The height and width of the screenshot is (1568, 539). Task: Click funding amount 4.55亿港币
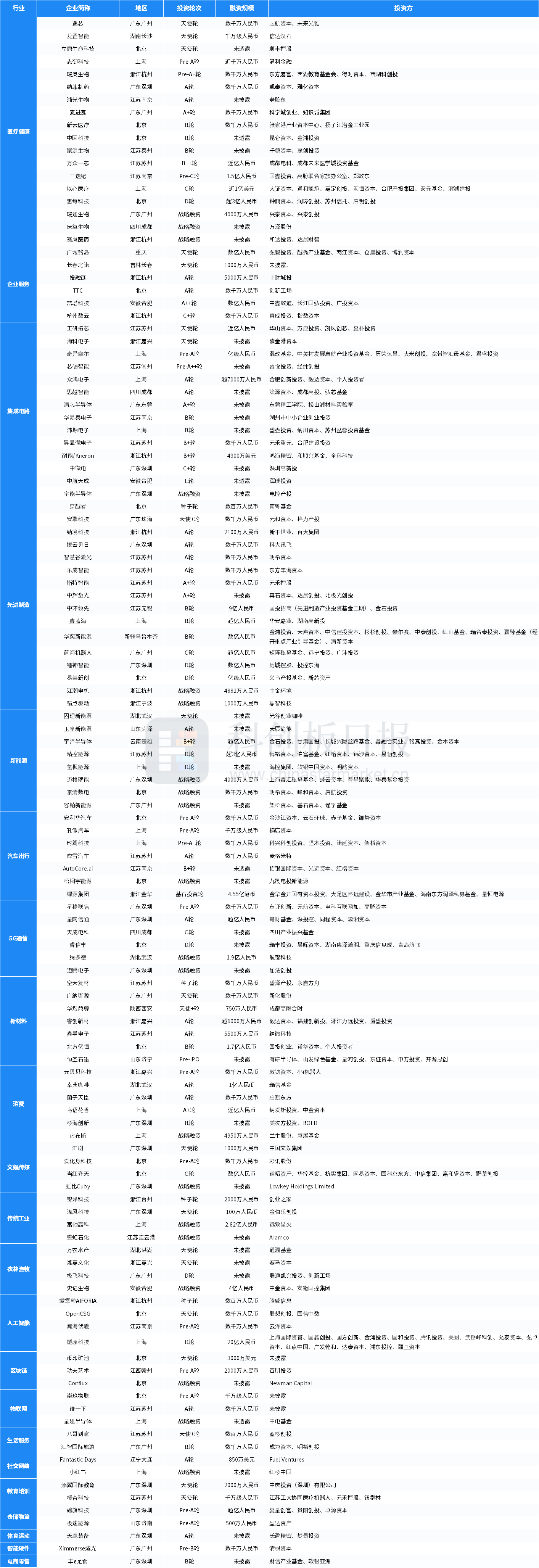(241, 894)
